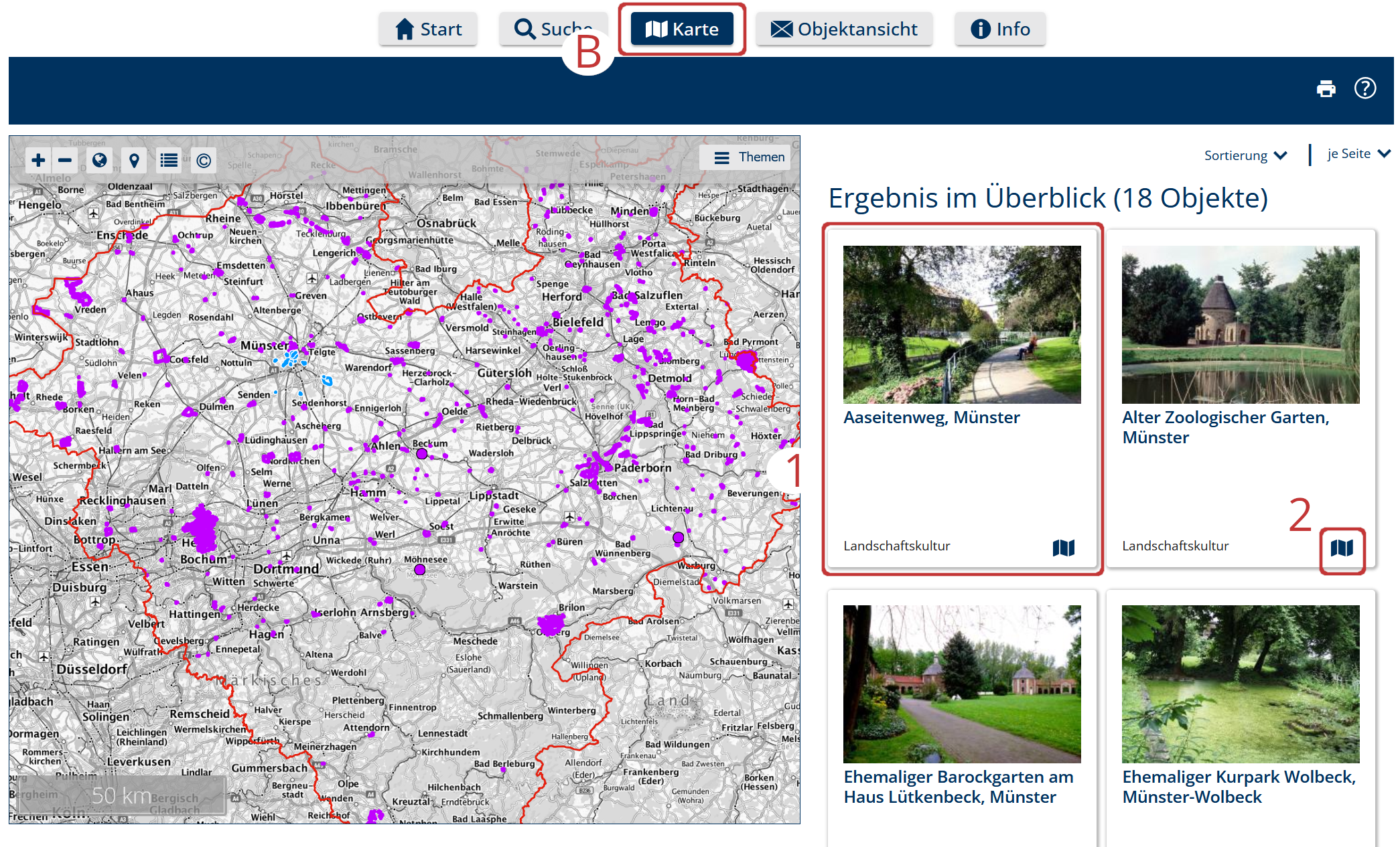This screenshot has height=847, width=1400.
Task: Expand the je Seite dropdown
Action: tap(1359, 154)
